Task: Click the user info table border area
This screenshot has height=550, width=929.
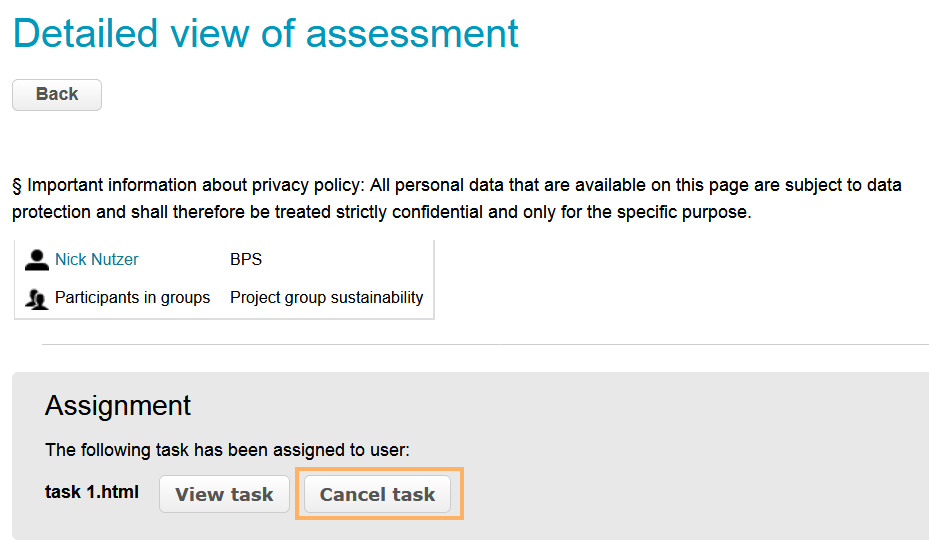Action: (x=433, y=280)
